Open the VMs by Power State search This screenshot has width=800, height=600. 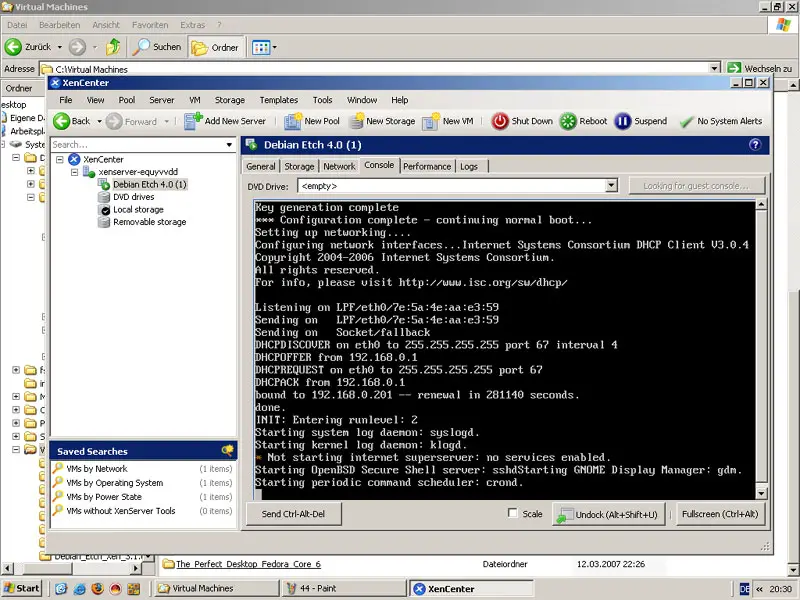[x=104, y=496]
